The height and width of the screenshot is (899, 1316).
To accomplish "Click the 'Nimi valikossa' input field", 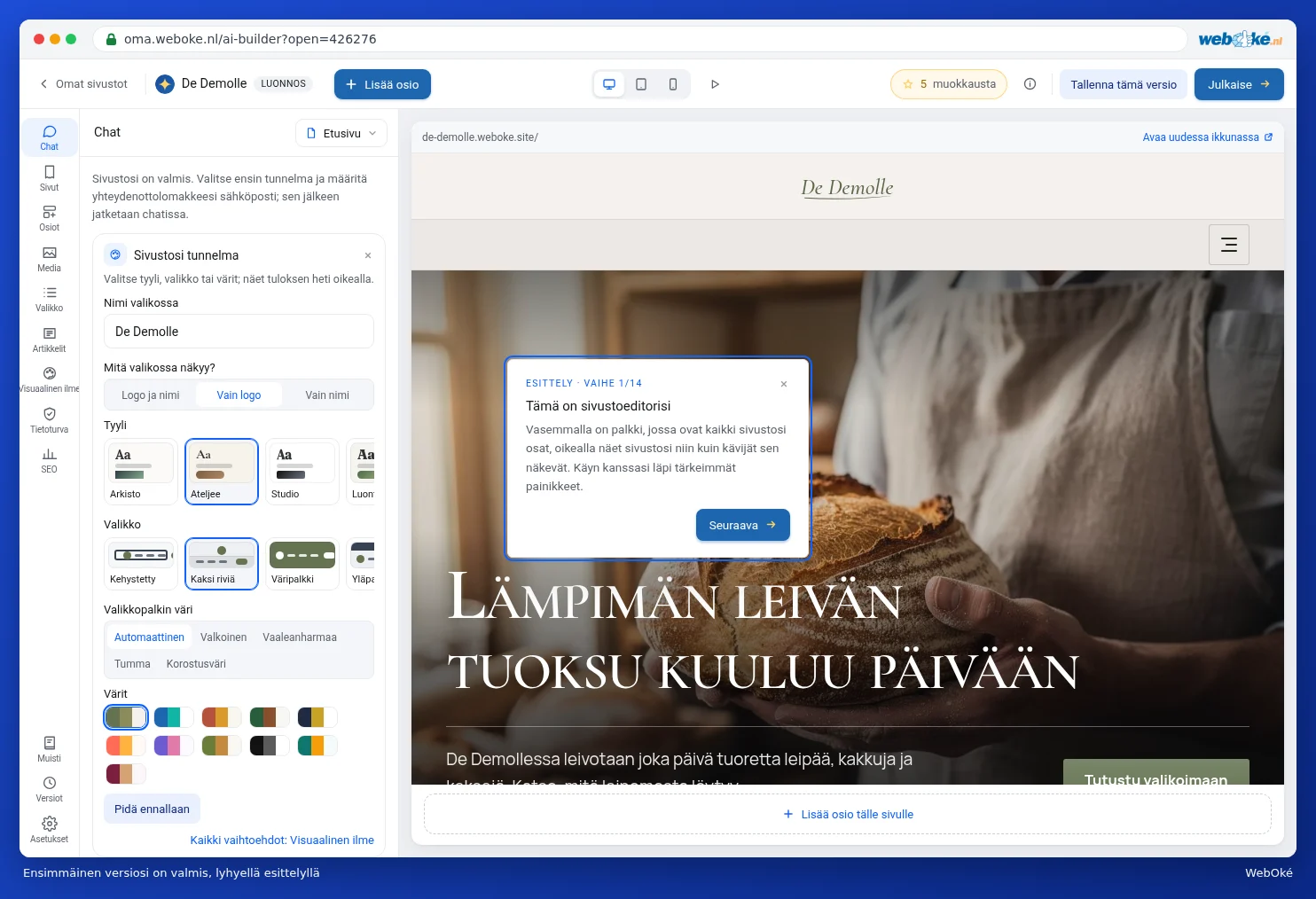I will coord(239,332).
